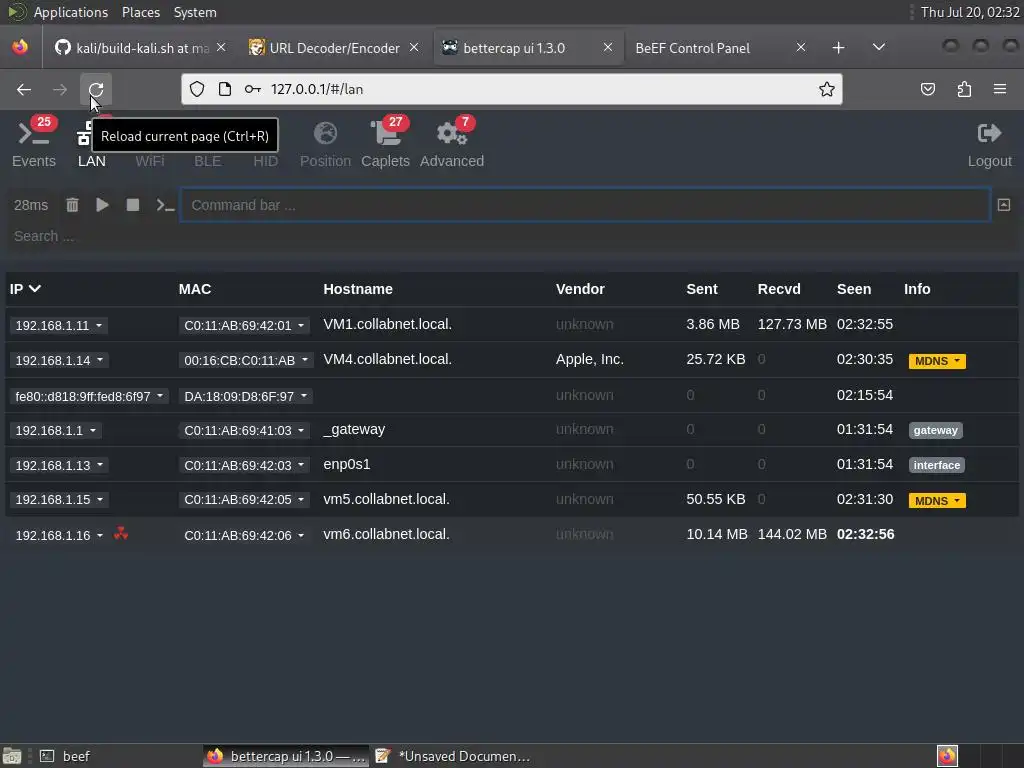The width and height of the screenshot is (1024, 768).
Task: Open the shield tracking protection icon
Action: tap(197, 89)
